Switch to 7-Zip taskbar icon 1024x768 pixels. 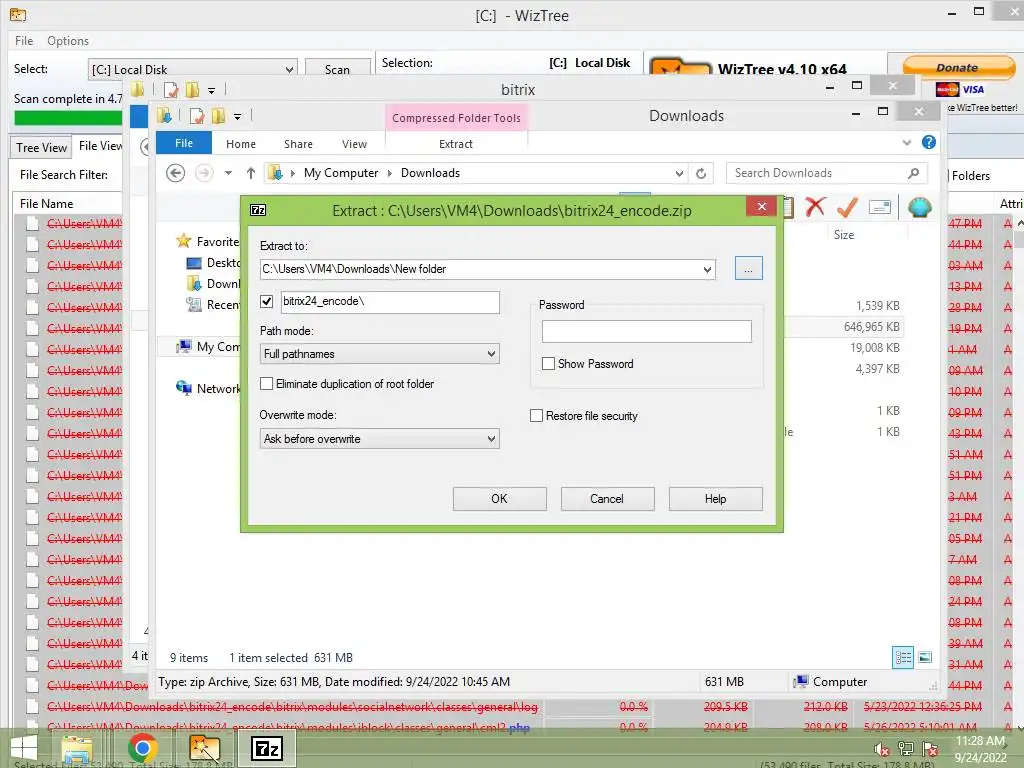point(266,748)
